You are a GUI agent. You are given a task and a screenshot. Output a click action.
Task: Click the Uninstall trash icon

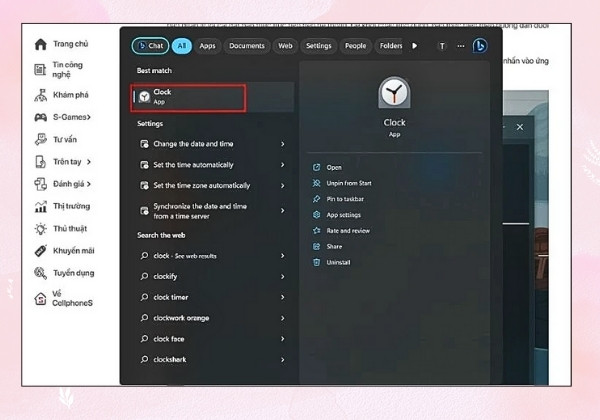[316, 262]
